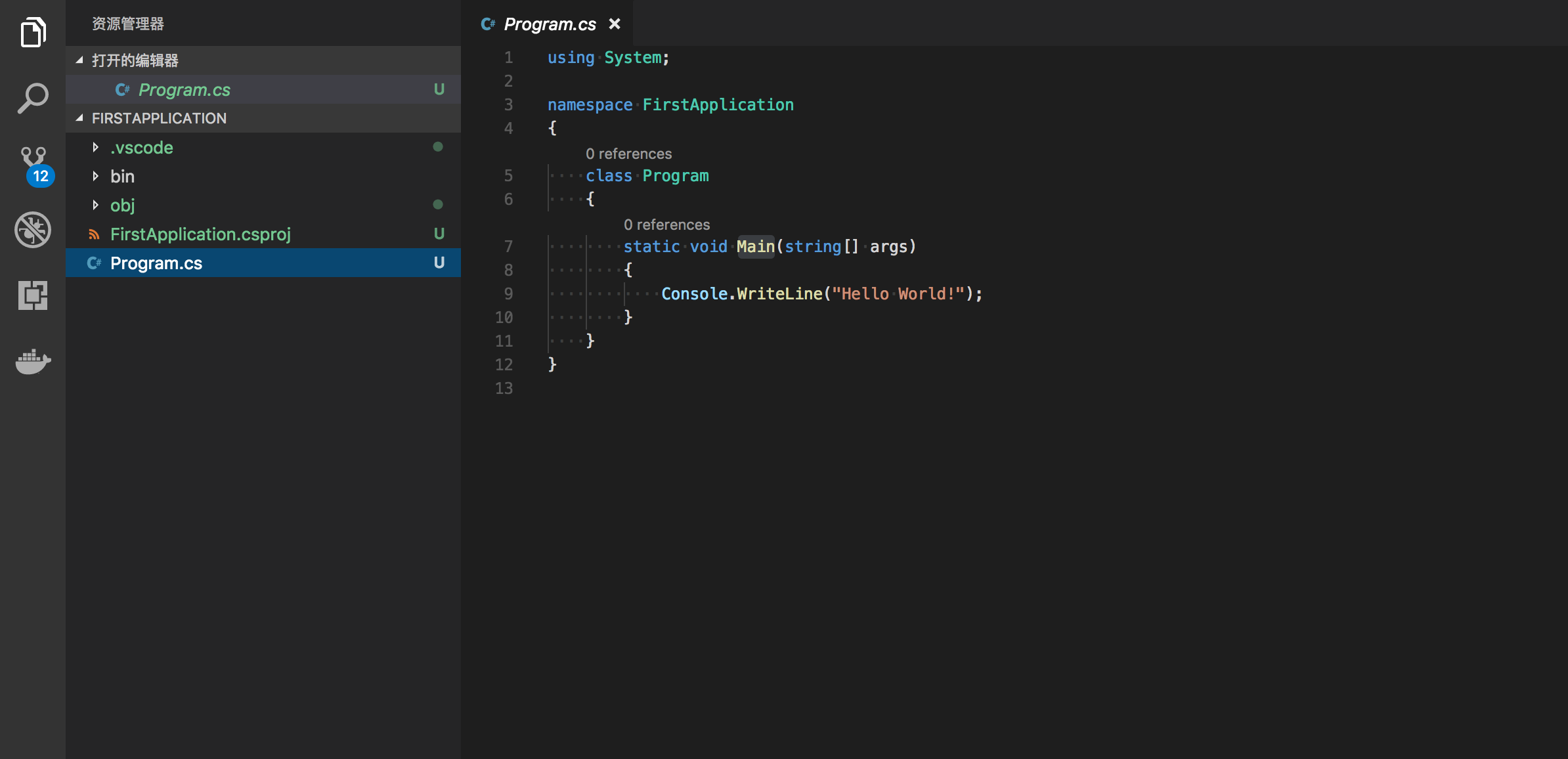Open the Extensions view in activity bar
Viewport: 1568px width, 759px height.
click(x=33, y=295)
